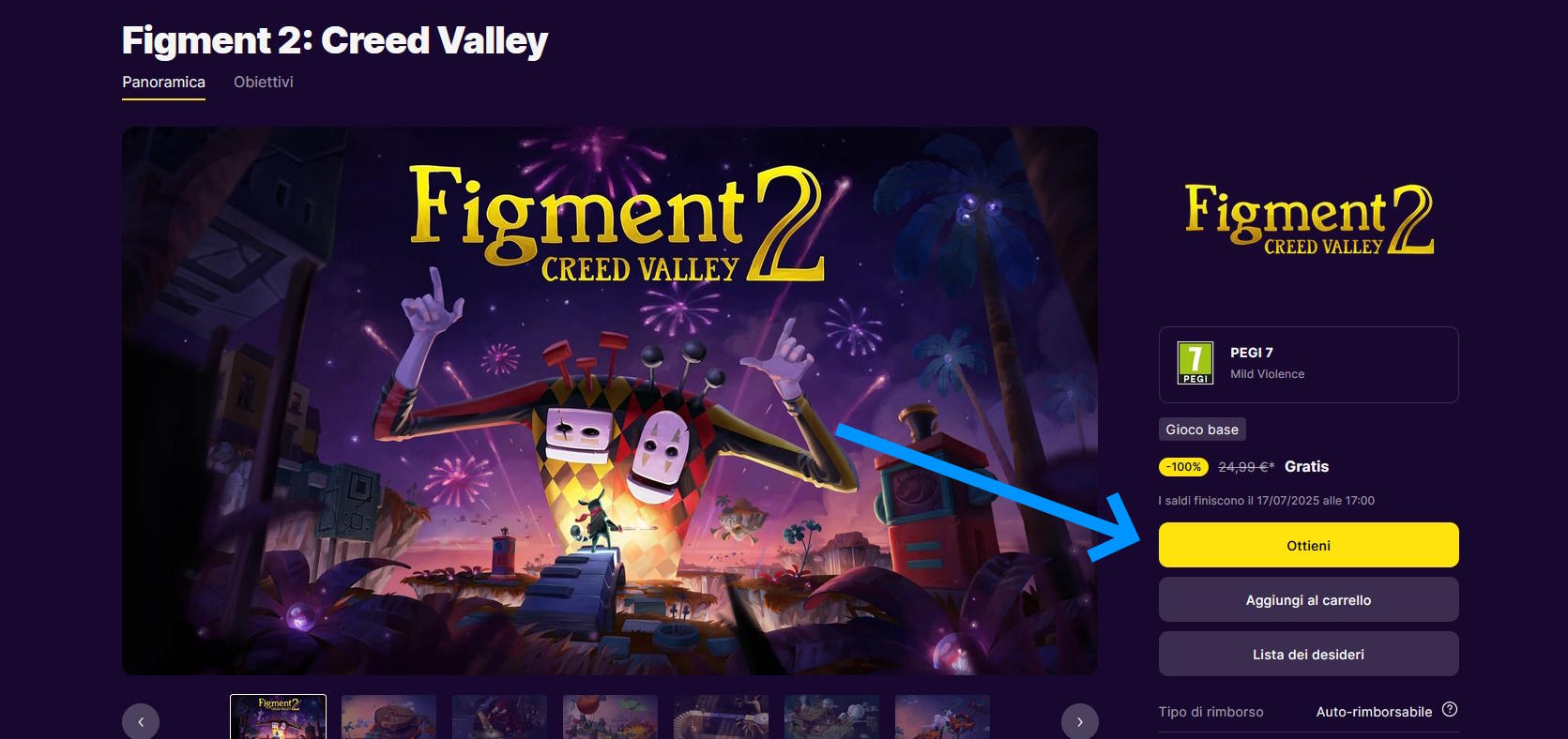
Task: Switch to the Obiettivi tab
Action: point(264,83)
